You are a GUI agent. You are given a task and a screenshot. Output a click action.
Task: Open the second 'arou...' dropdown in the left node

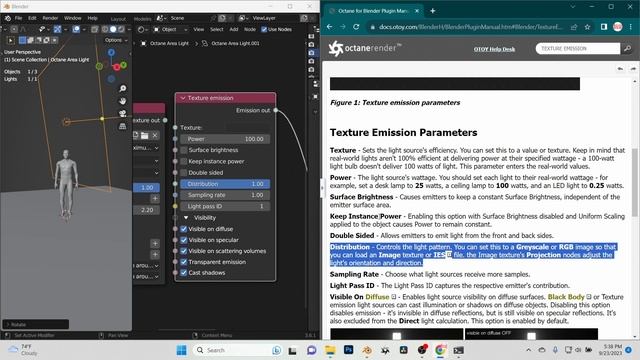[x=146, y=276]
